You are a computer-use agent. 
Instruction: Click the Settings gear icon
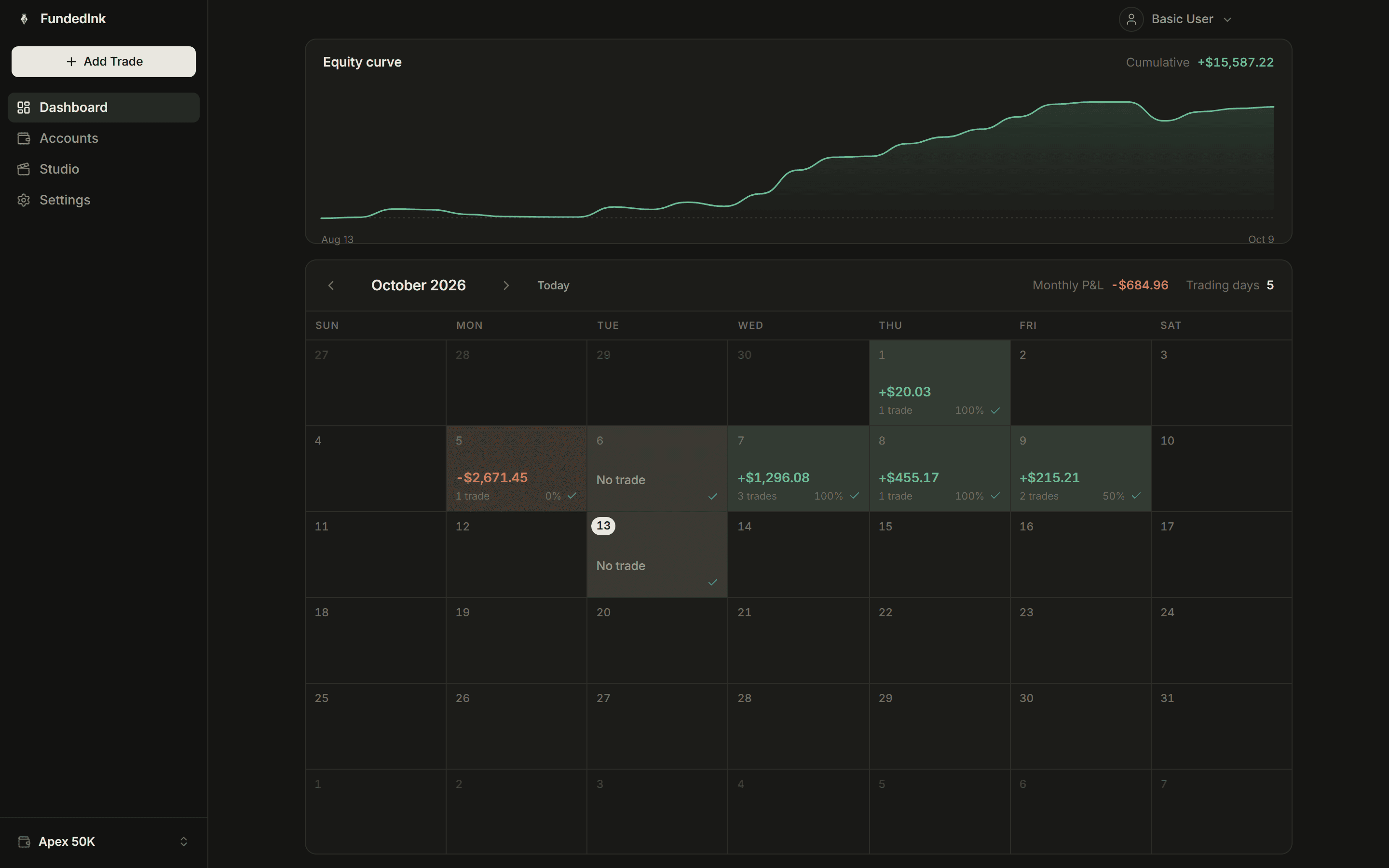(x=24, y=200)
